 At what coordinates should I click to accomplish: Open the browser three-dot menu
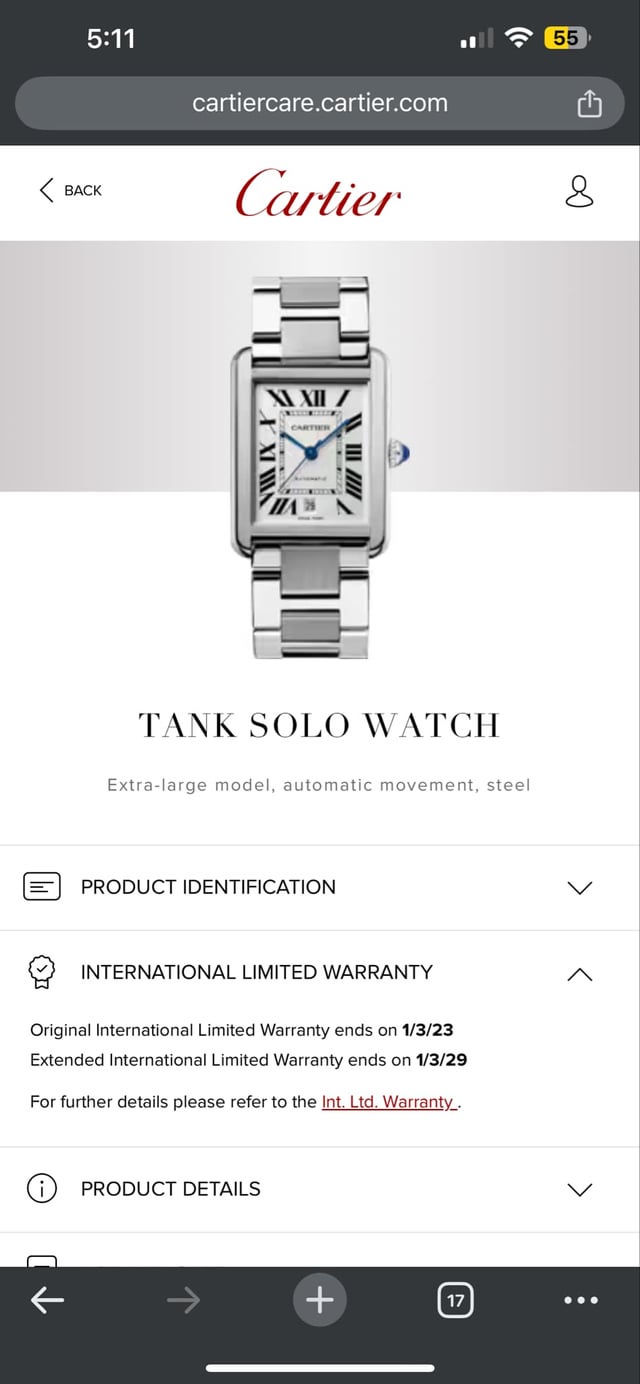point(581,1300)
